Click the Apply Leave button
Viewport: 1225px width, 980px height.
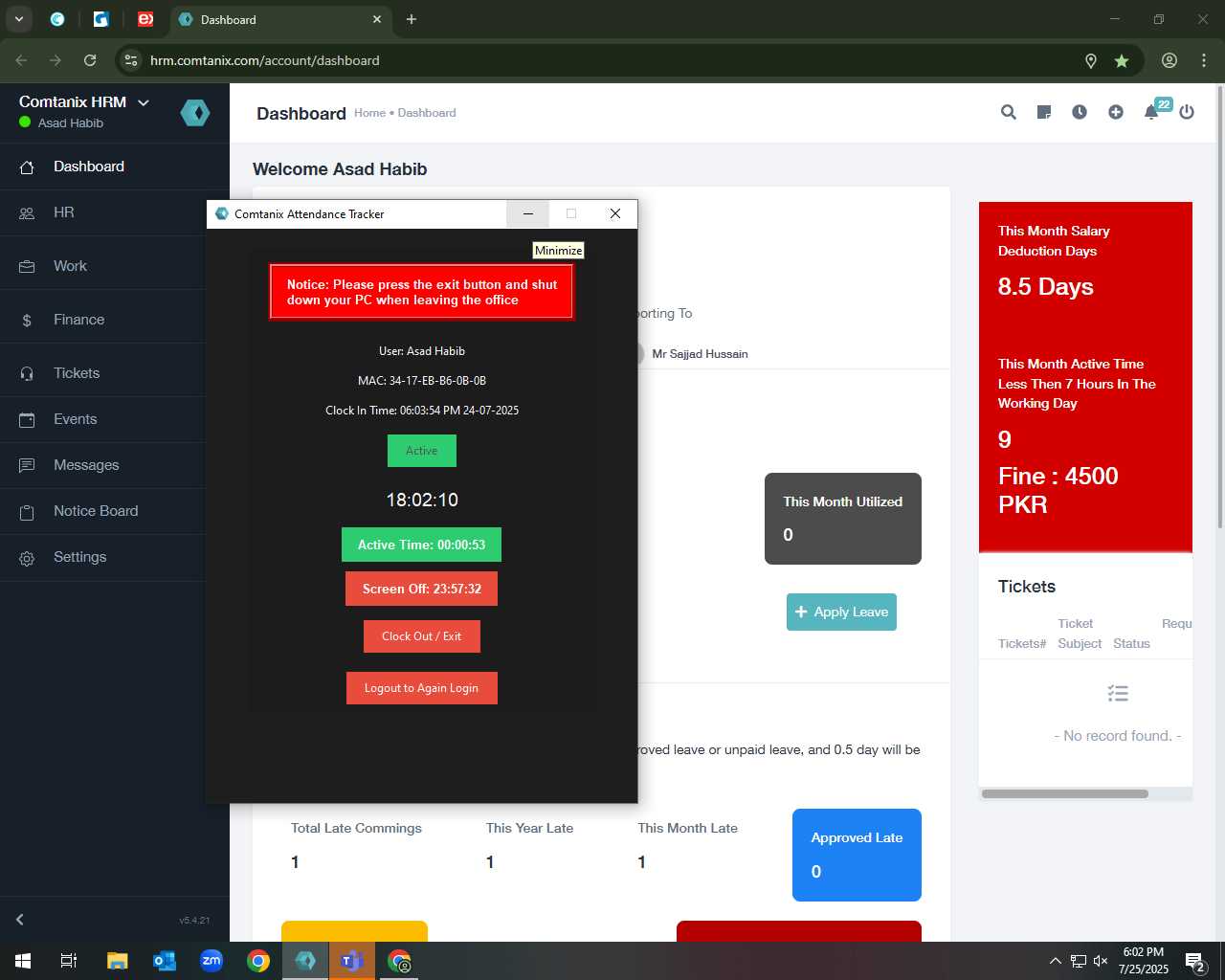841,612
